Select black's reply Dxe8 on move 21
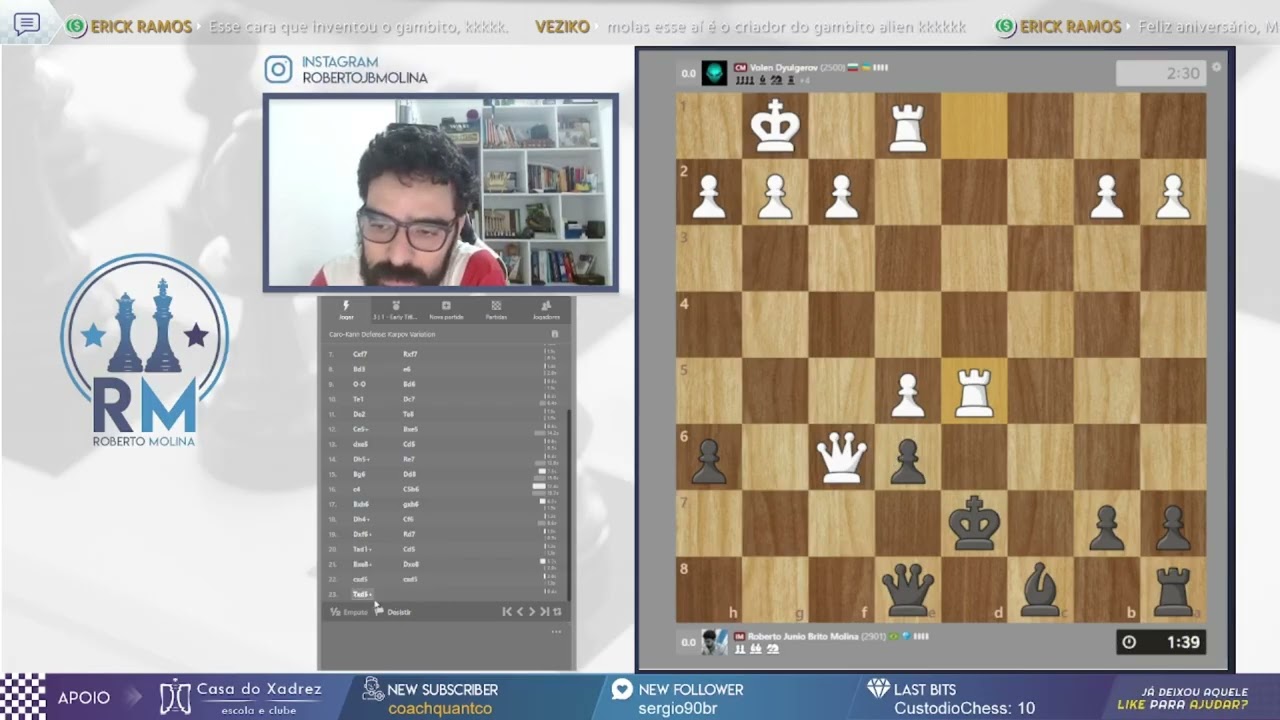Viewport: 1280px width, 720px height. click(411, 564)
